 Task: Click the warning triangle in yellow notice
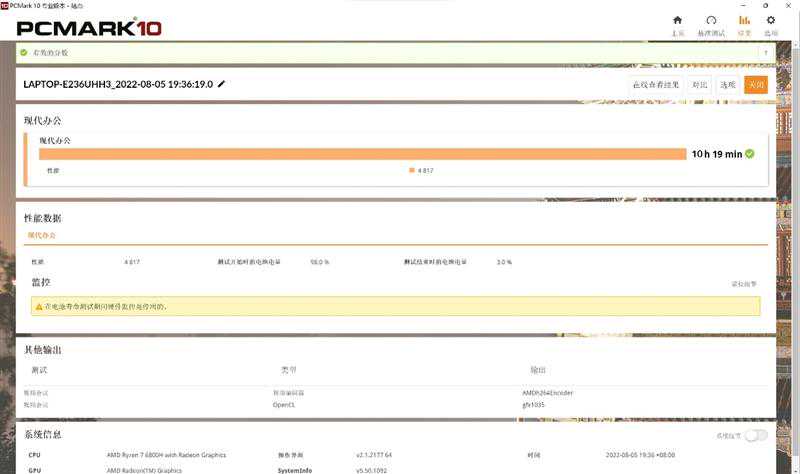pyautogui.click(x=39, y=306)
